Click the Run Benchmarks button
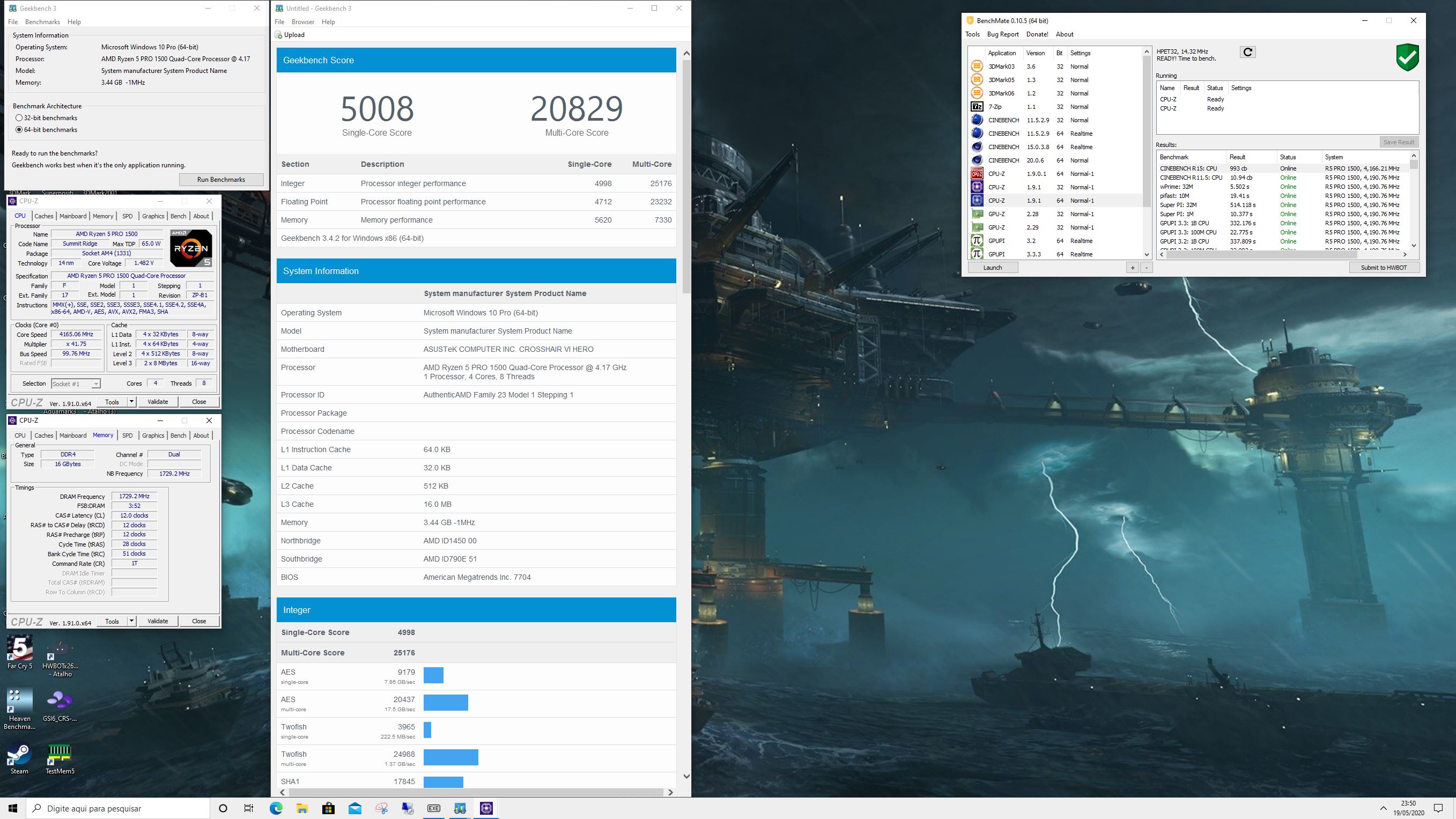 coord(221,180)
